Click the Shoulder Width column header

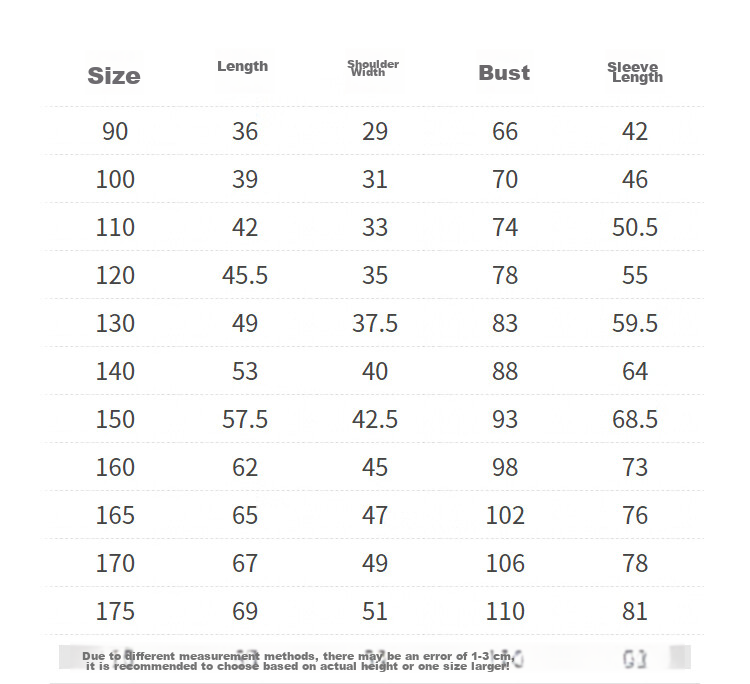(x=373, y=68)
